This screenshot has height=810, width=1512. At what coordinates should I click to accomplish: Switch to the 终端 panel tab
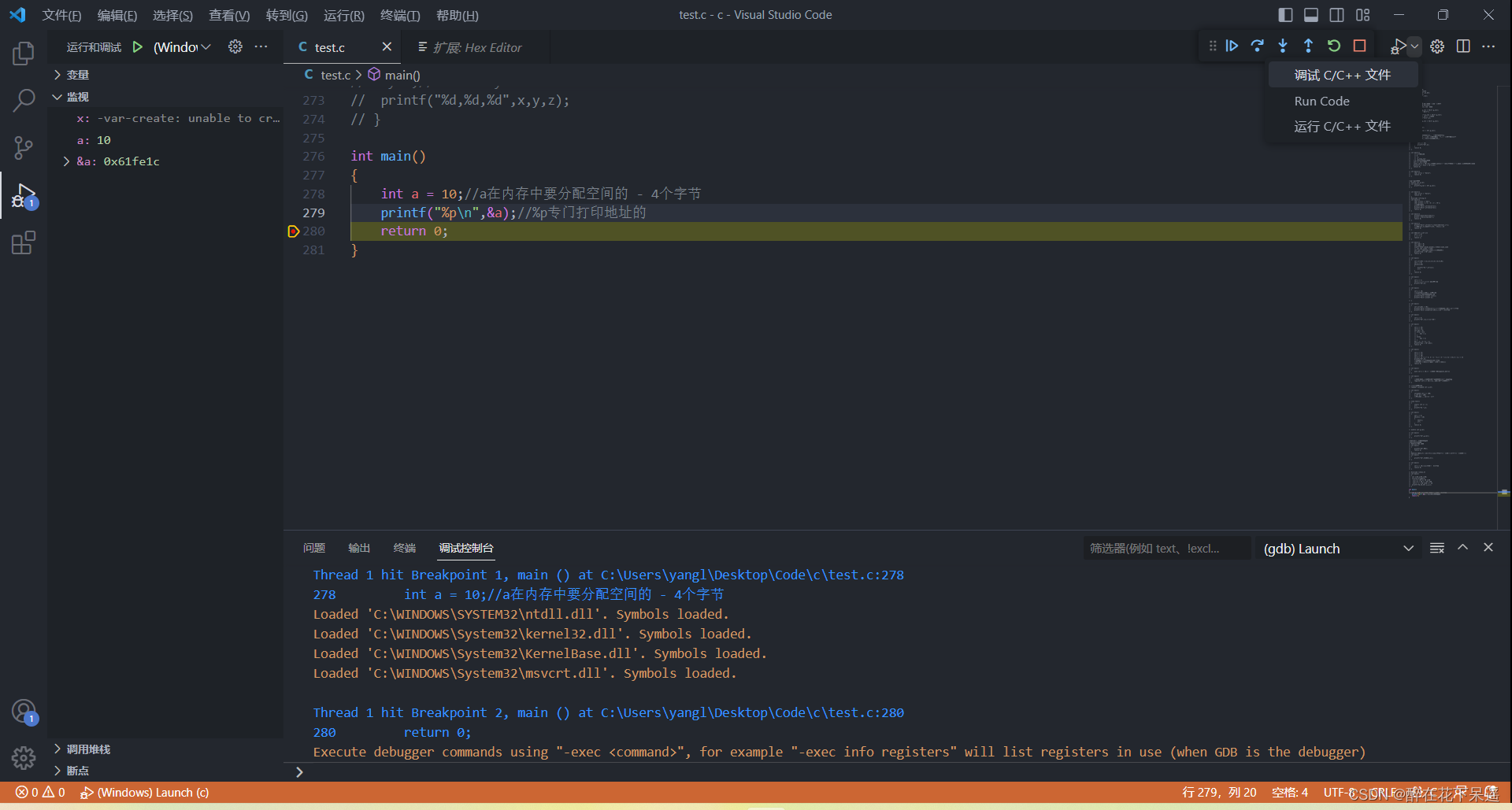405,548
